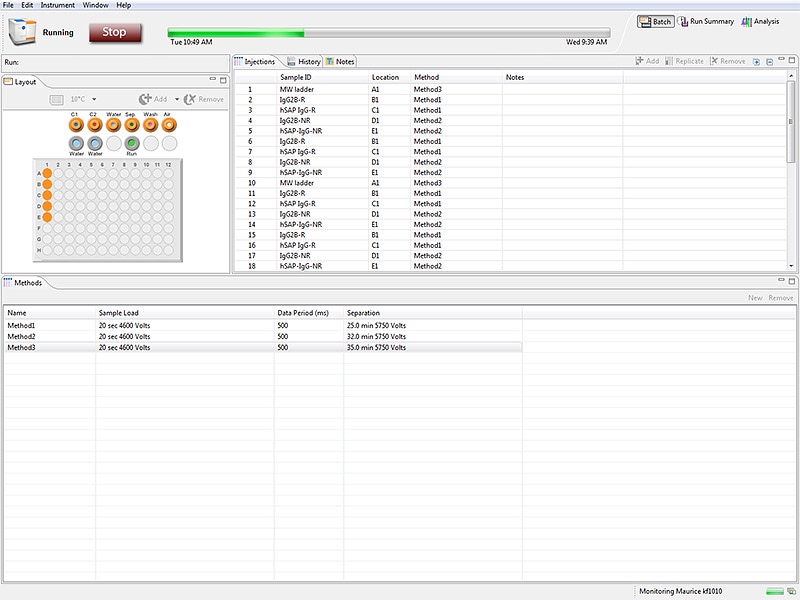The image size is (800, 600).
Task: Click the Data Period (ms) column header
Action: point(309,313)
